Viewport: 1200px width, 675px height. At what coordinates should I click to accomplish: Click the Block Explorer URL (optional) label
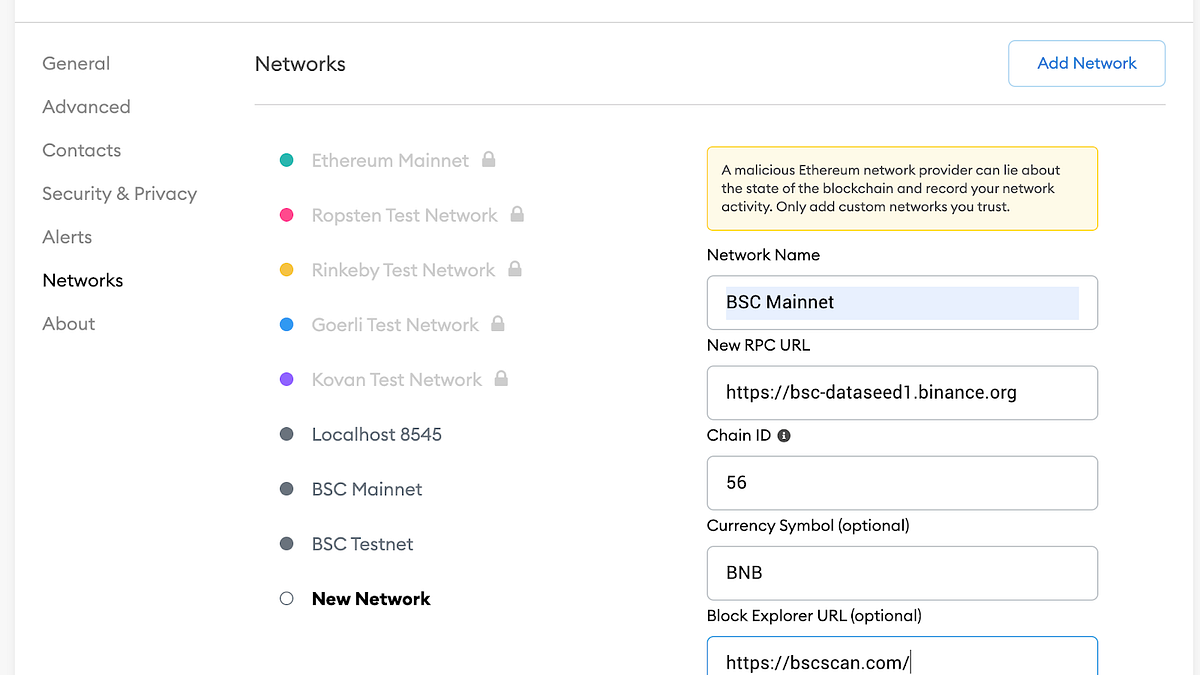pyautogui.click(x=814, y=615)
